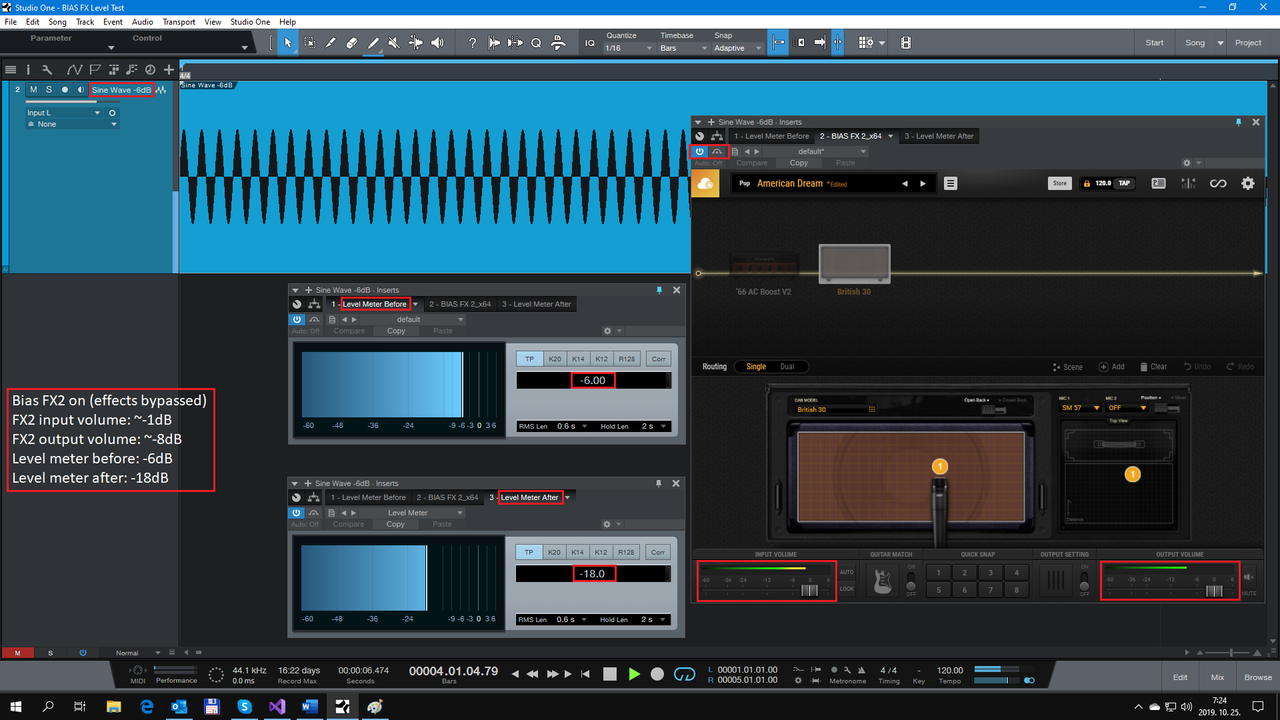Click the BIAS FX input volume slider handle
The height and width of the screenshot is (720, 1280).
[810, 591]
